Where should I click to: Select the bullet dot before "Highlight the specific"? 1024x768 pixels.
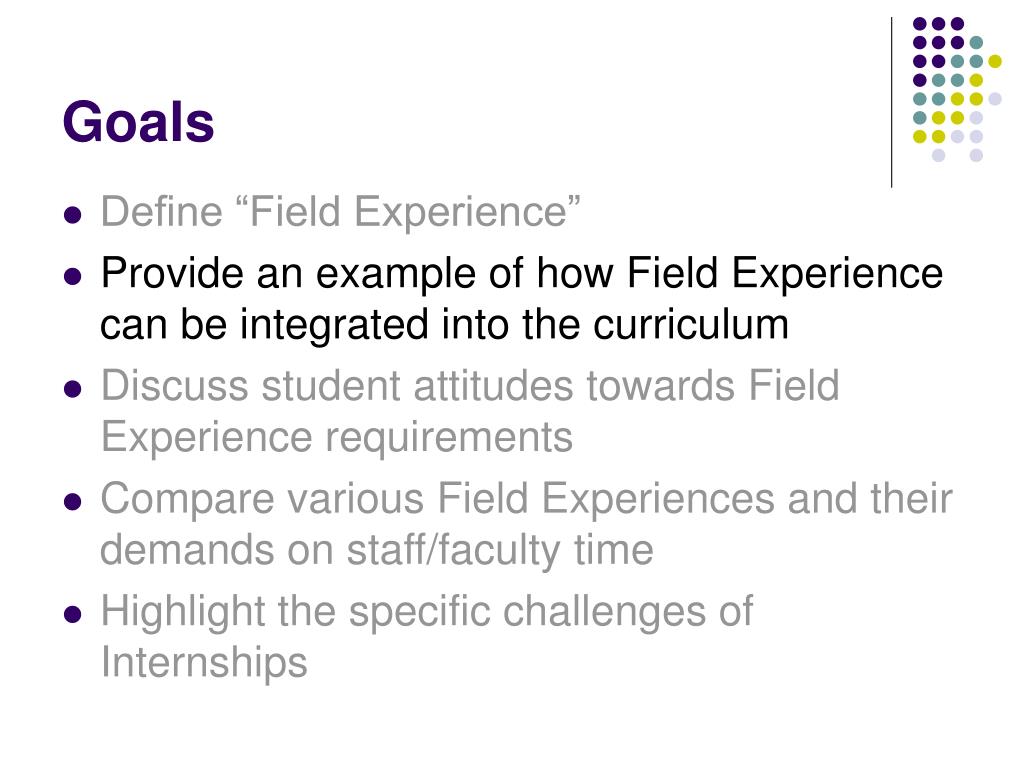[73, 615]
